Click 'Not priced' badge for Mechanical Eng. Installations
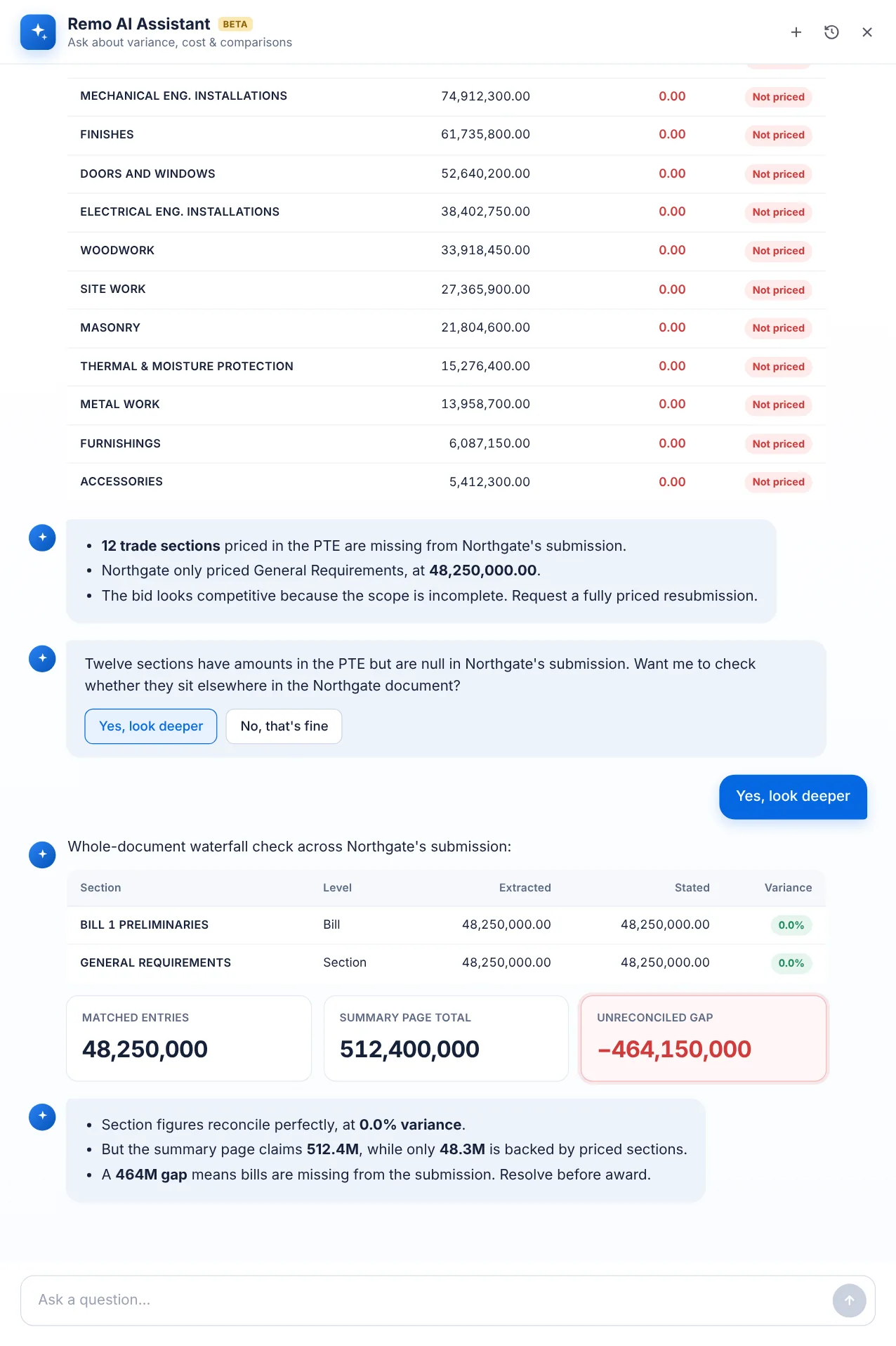 point(778,97)
